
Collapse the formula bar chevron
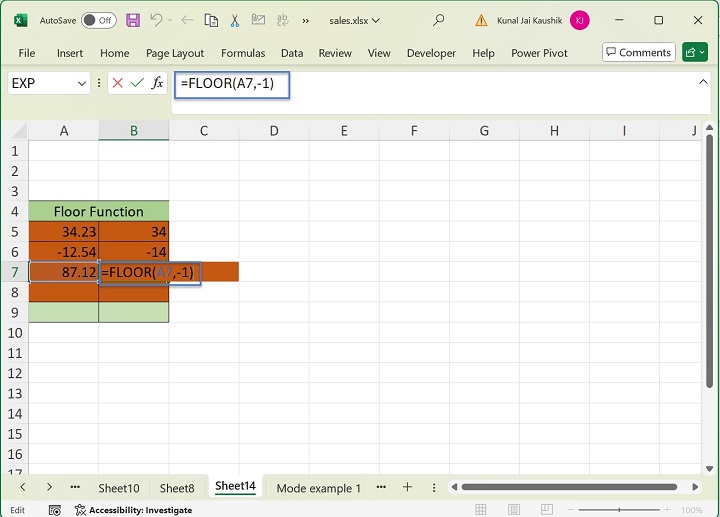pyautogui.click(x=703, y=82)
